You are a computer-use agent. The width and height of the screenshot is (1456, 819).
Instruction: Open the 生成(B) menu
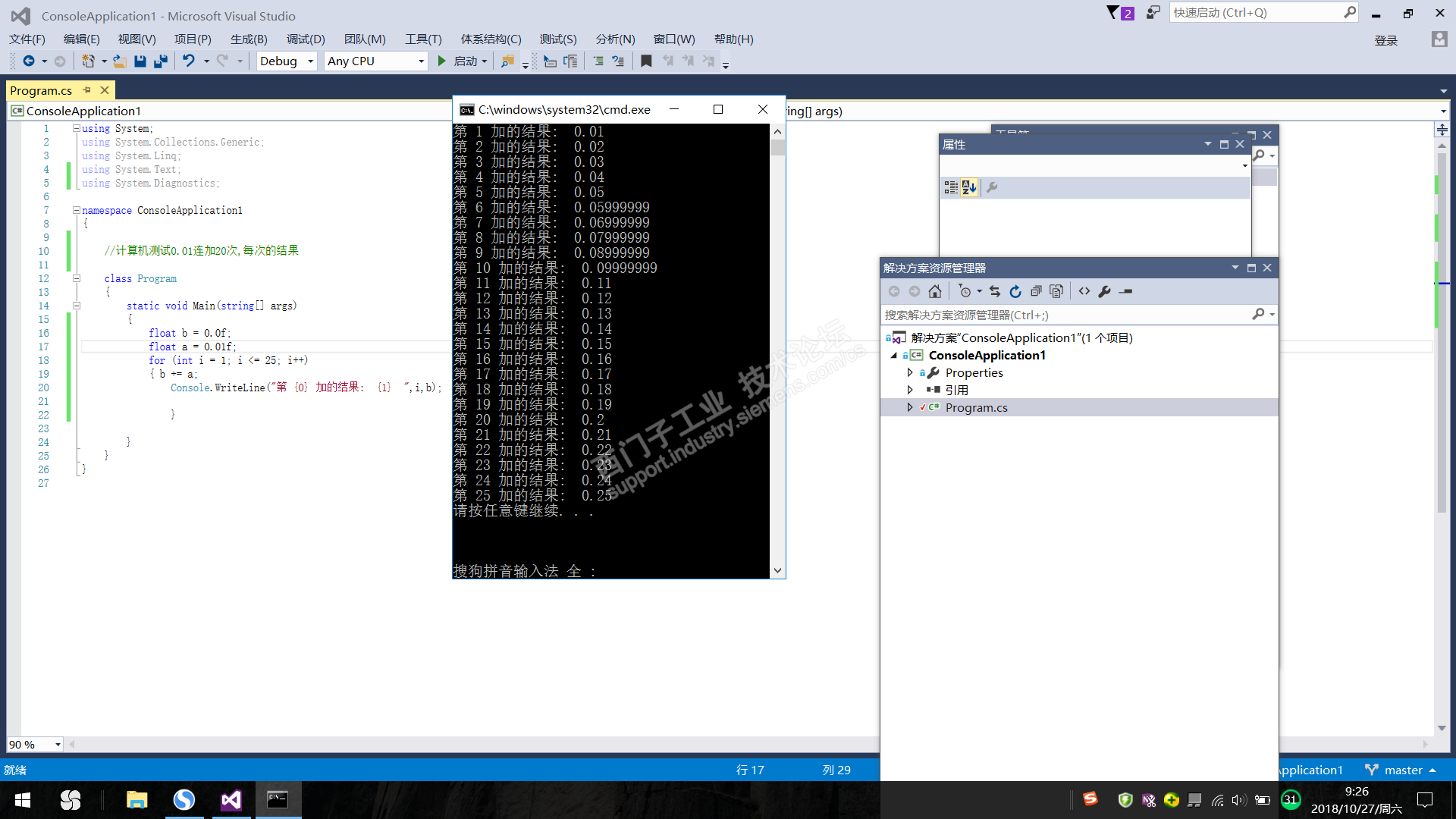[x=249, y=39]
